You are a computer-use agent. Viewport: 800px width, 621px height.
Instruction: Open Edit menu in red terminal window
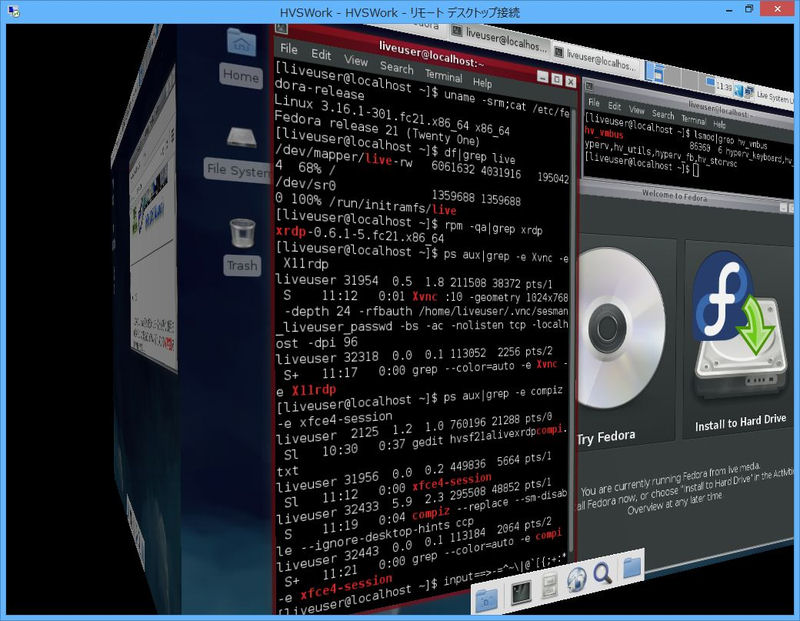click(x=321, y=54)
